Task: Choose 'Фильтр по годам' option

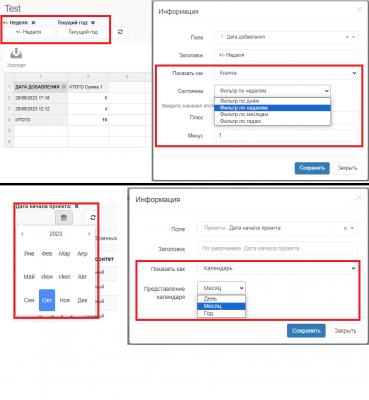Action: coord(272,121)
